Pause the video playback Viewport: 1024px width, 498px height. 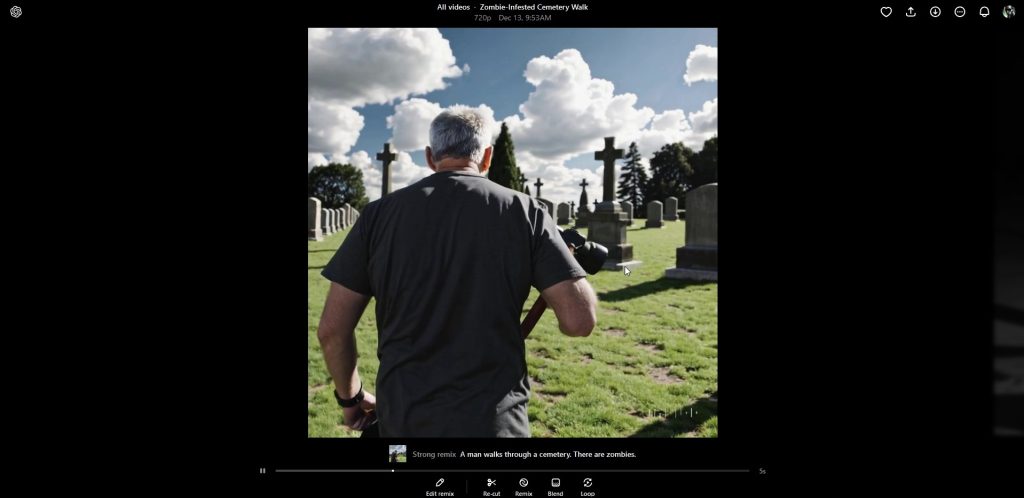(263, 470)
